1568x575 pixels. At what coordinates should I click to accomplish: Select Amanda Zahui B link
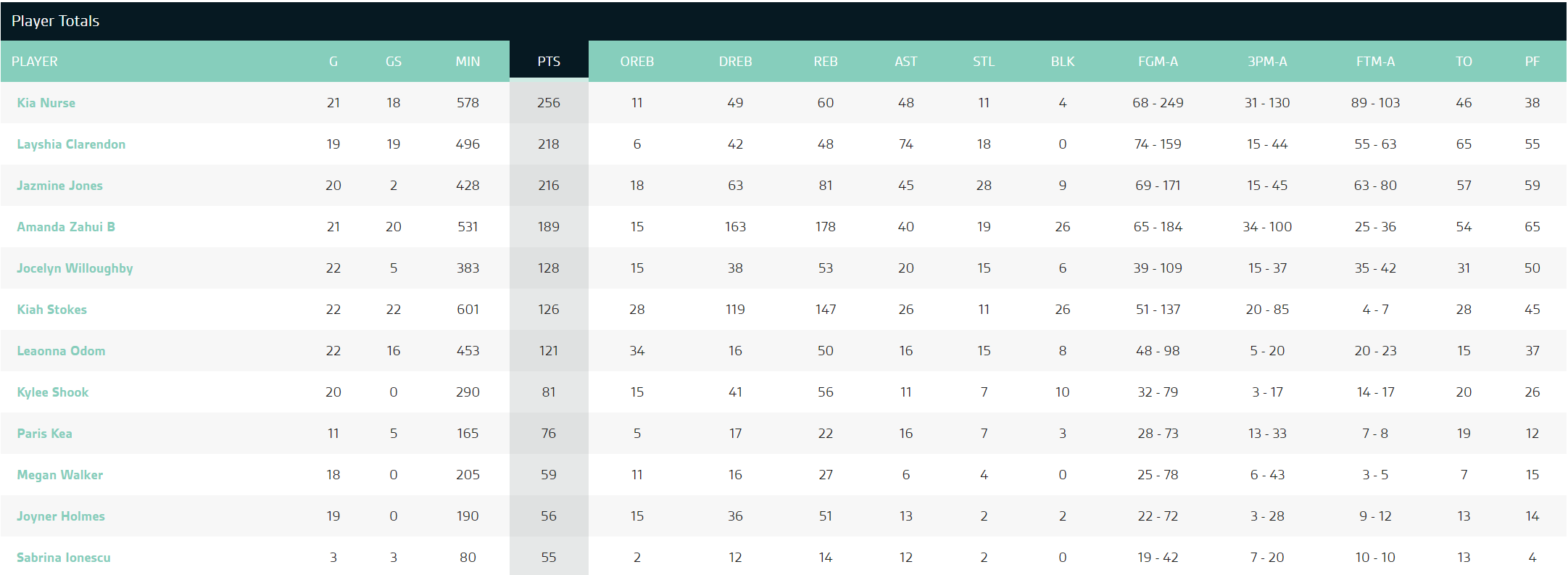[66, 227]
